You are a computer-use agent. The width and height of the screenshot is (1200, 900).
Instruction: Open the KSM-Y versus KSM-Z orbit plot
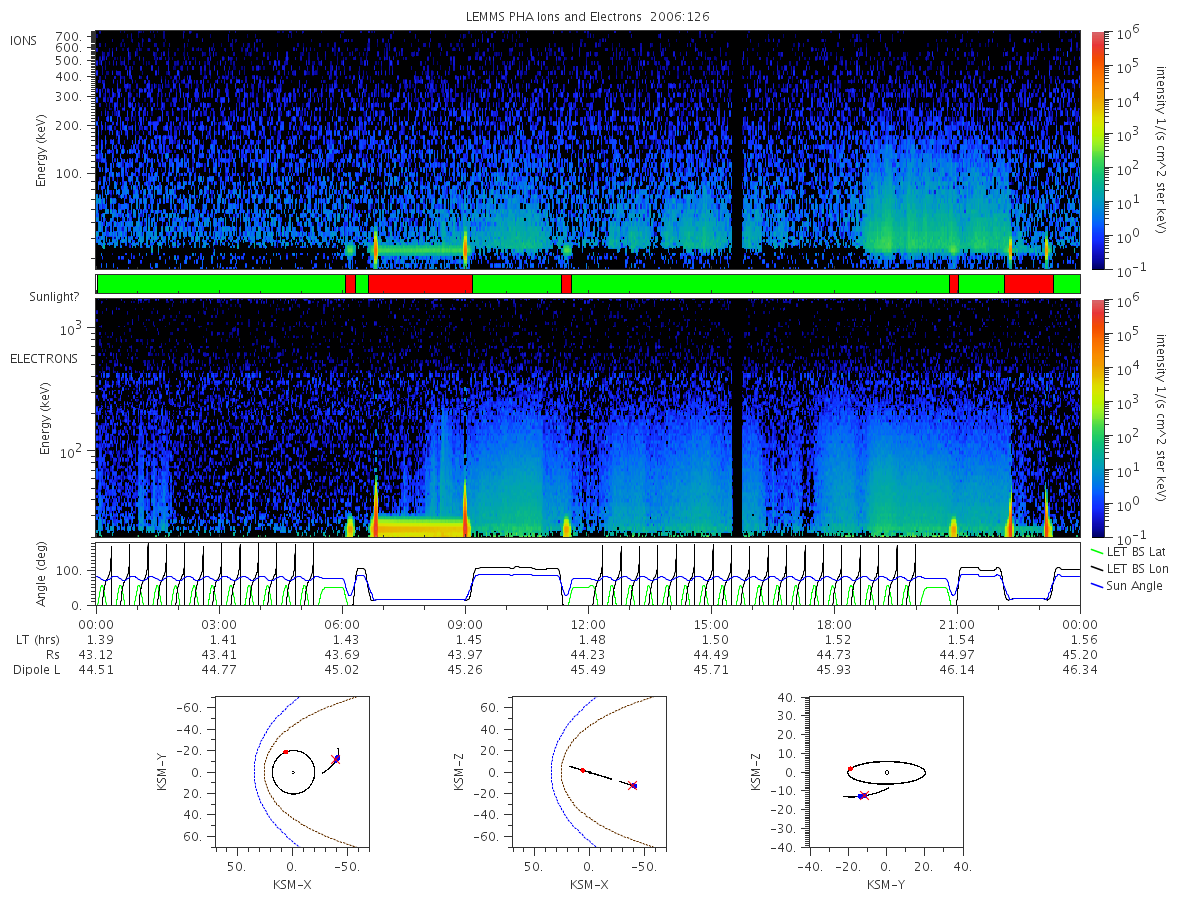(886, 772)
